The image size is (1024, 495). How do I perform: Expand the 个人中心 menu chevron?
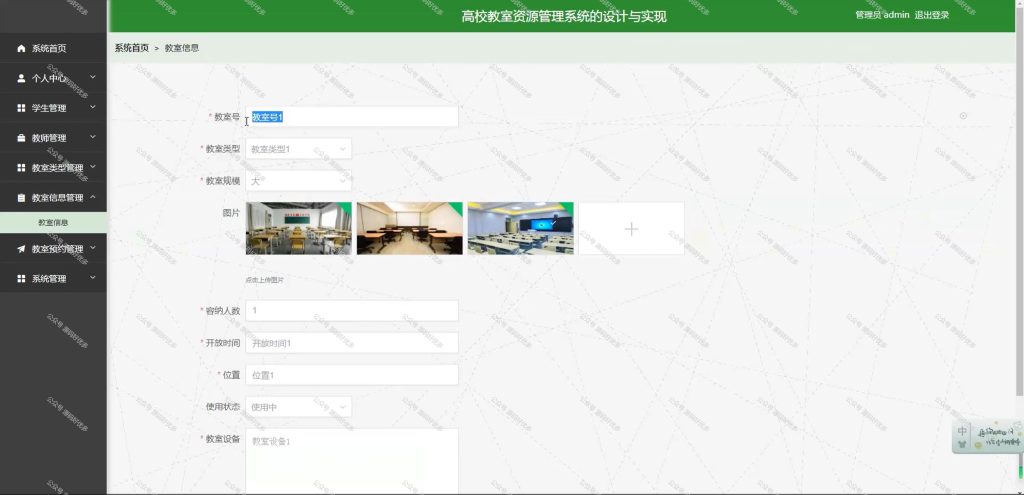(93, 77)
